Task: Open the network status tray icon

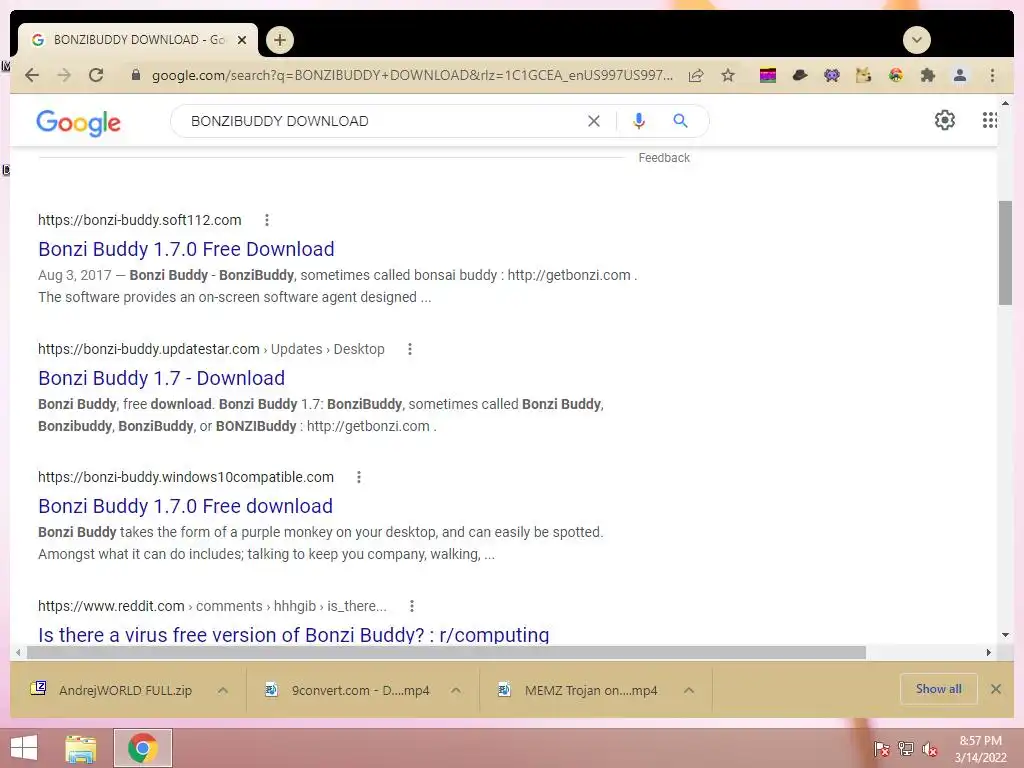Action: pos(906,749)
